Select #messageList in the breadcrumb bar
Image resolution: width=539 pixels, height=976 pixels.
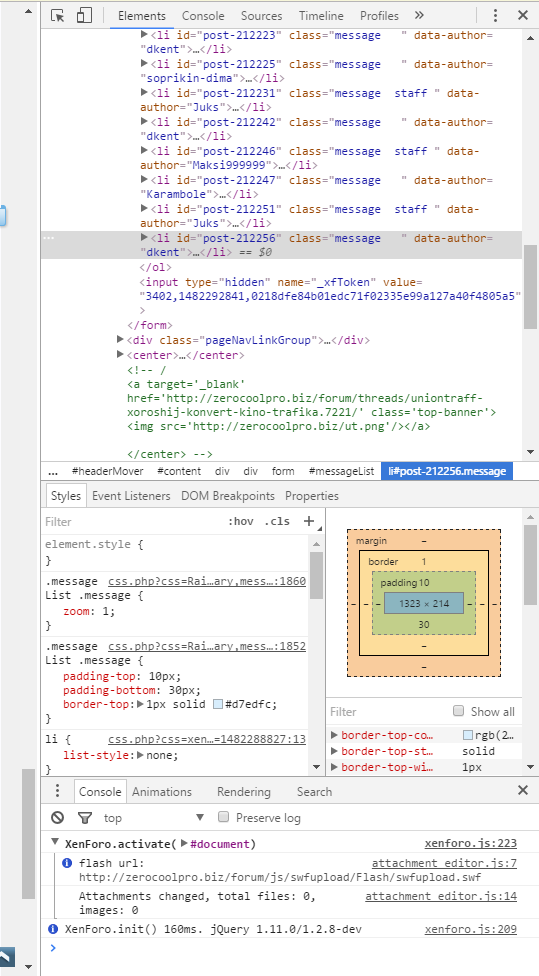click(341, 471)
